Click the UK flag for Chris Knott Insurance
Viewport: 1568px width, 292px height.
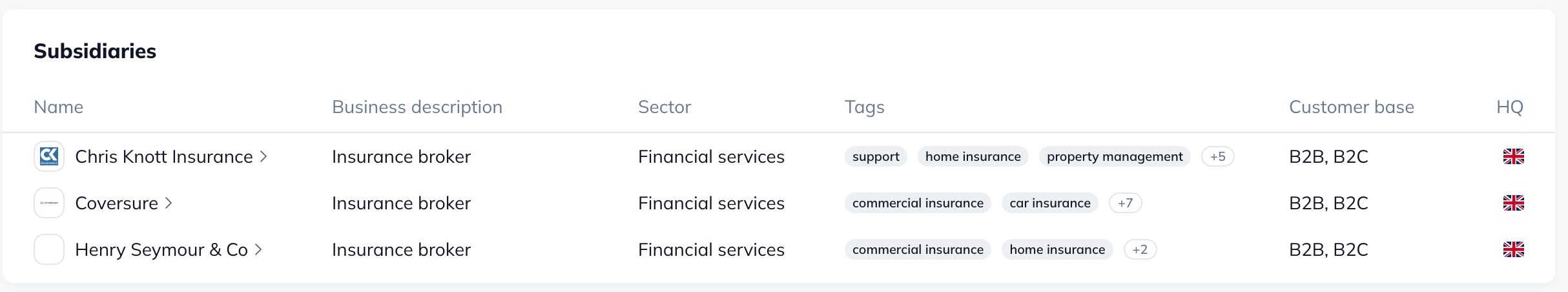click(x=1513, y=156)
